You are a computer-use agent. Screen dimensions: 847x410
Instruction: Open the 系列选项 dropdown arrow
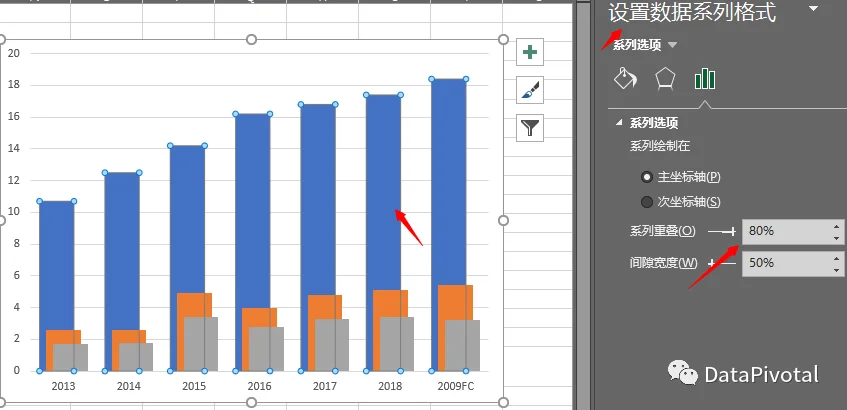point(672,45)
